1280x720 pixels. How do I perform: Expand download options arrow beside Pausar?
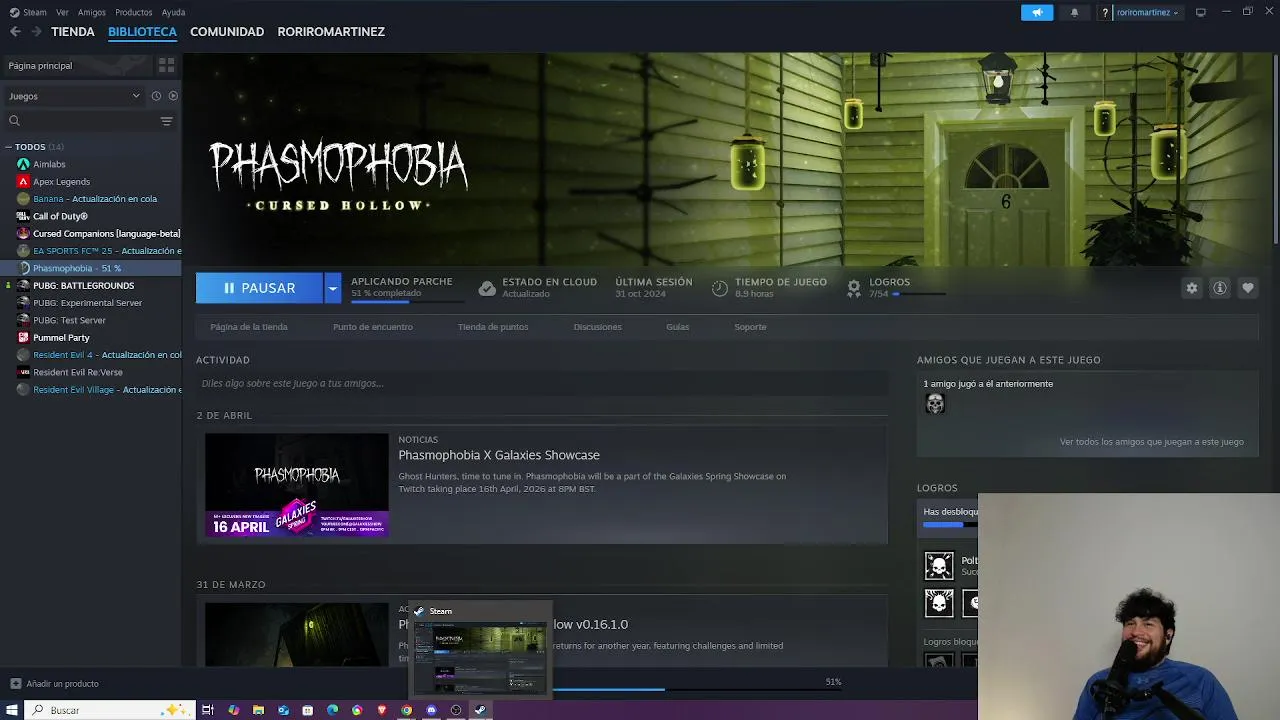(x=332, y=288)
